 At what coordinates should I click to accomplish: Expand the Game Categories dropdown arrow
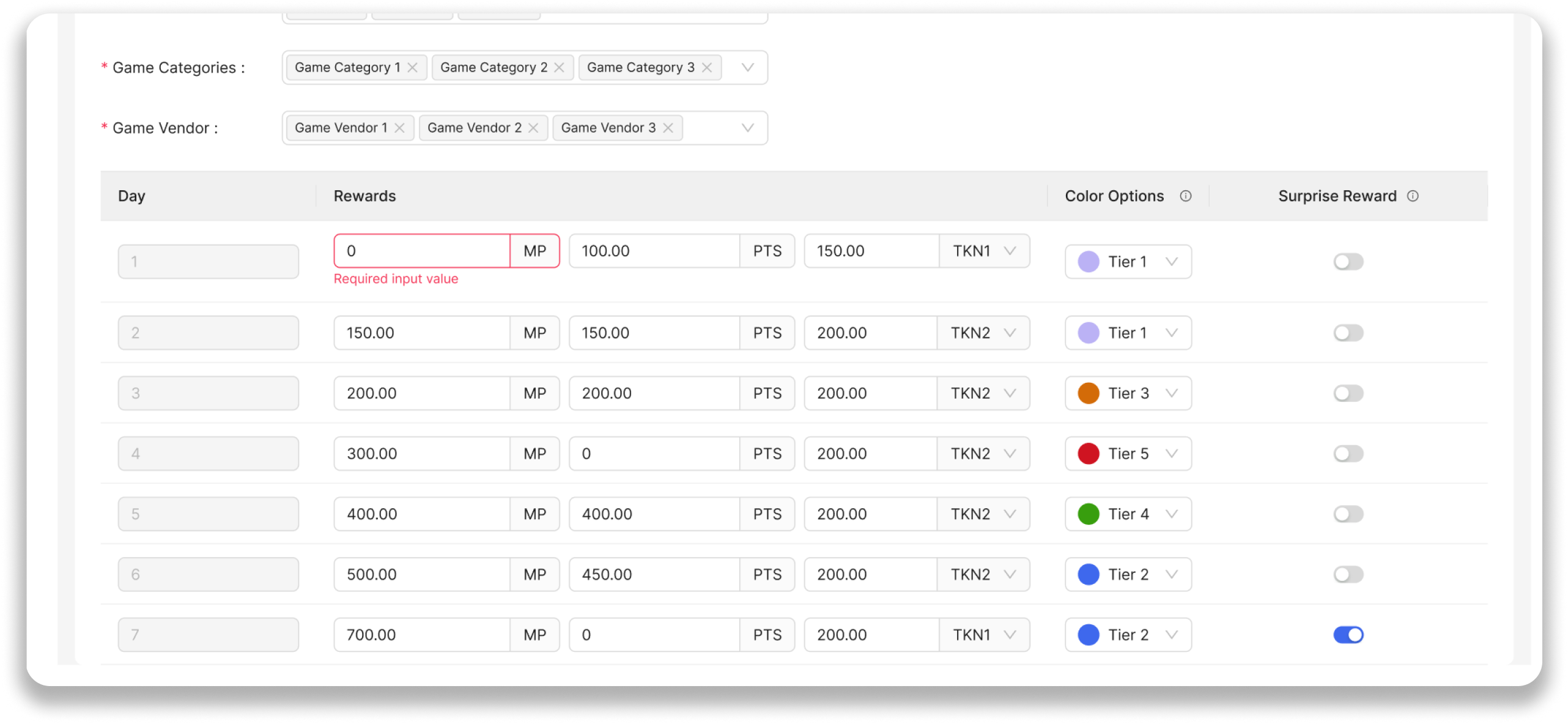[x=747, y=67]
